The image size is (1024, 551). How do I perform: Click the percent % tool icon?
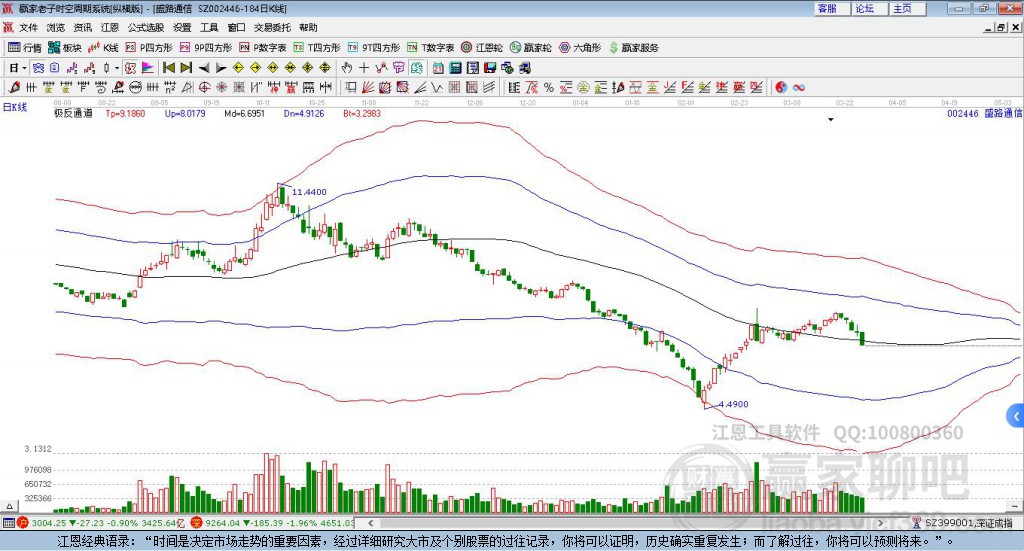point(549,87)
